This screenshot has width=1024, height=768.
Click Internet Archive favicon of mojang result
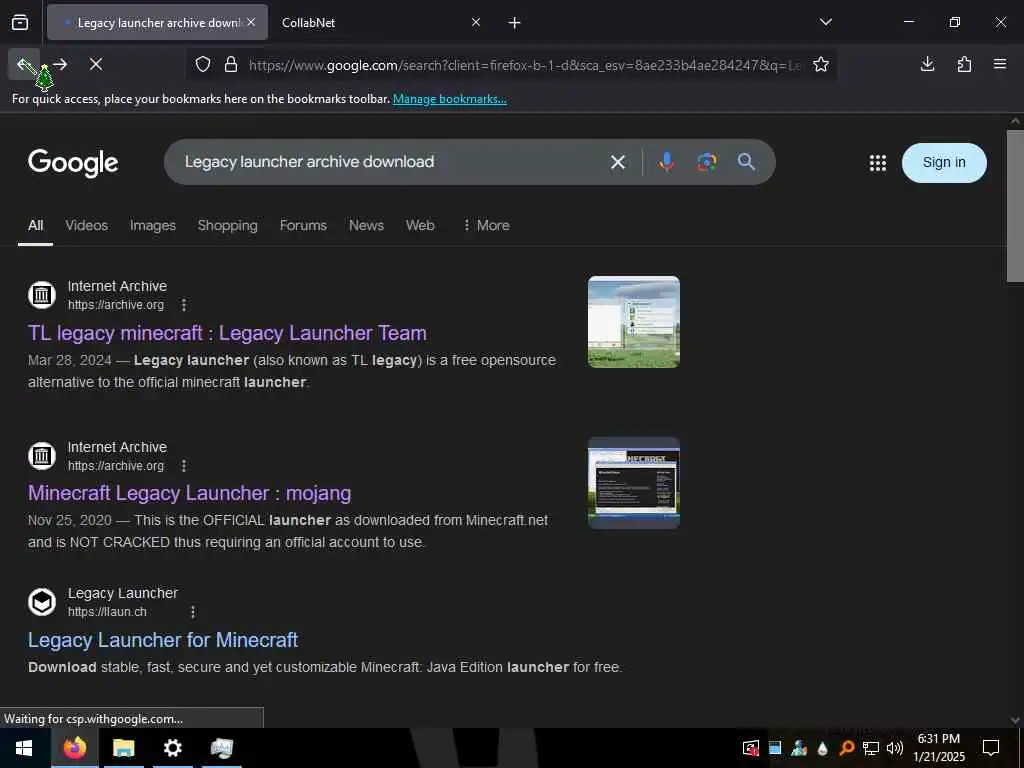point(42,456)
